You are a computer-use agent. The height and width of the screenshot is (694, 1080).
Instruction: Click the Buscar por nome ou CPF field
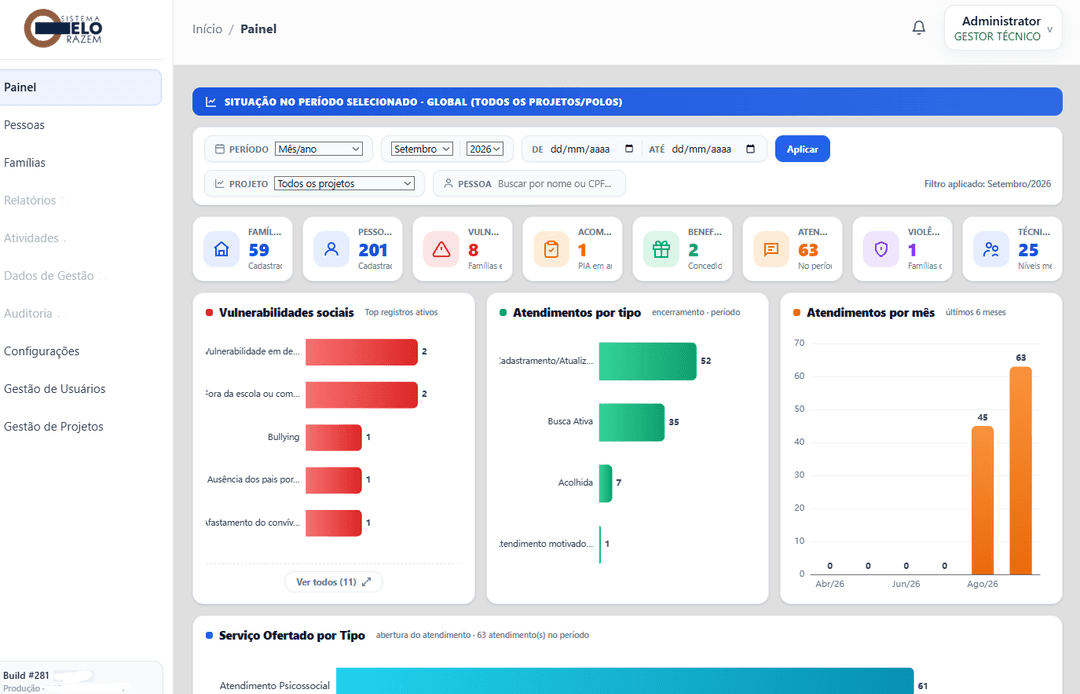pyautogui.click(x=555, y=184)
